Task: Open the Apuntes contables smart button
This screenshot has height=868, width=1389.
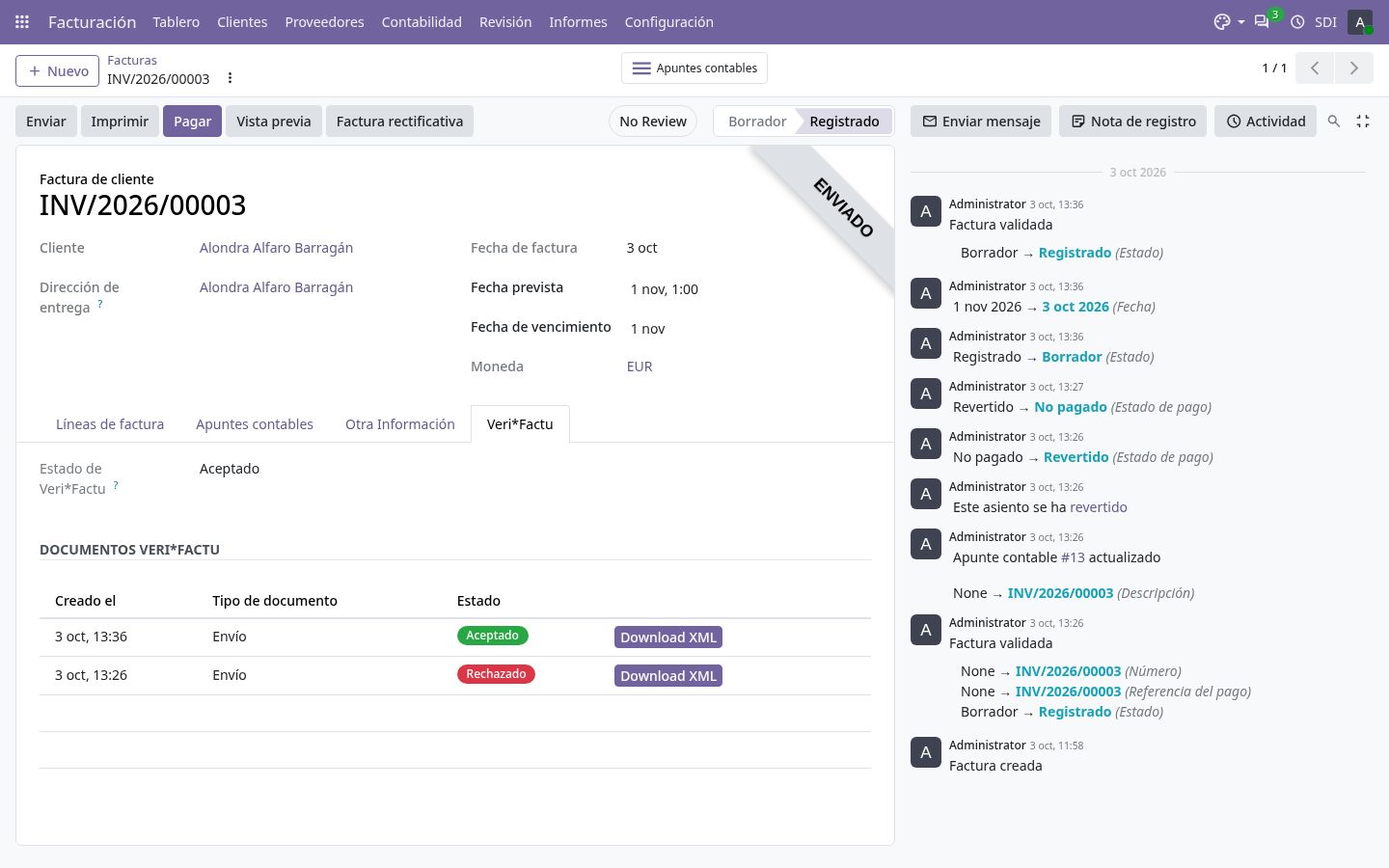Action: (694, 68)
